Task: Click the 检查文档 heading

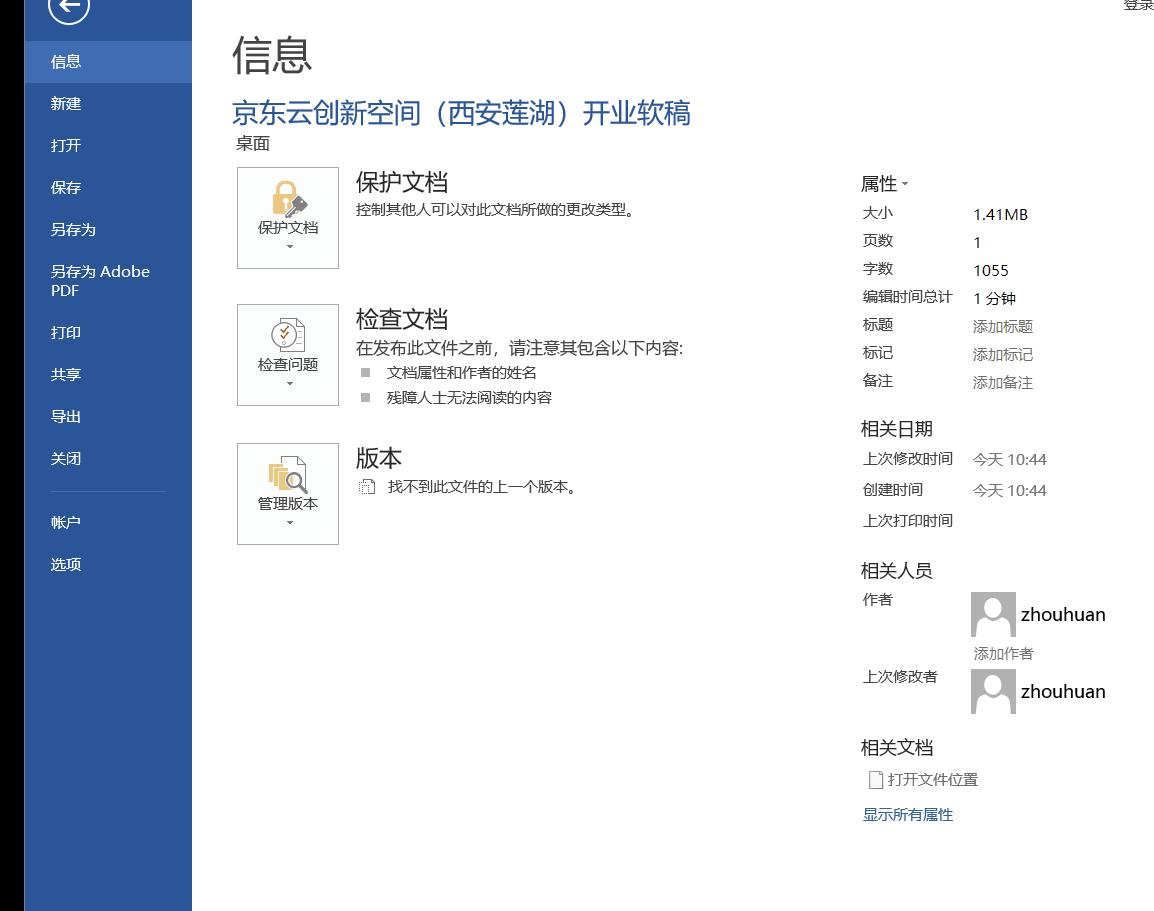Action: (402, 319)
